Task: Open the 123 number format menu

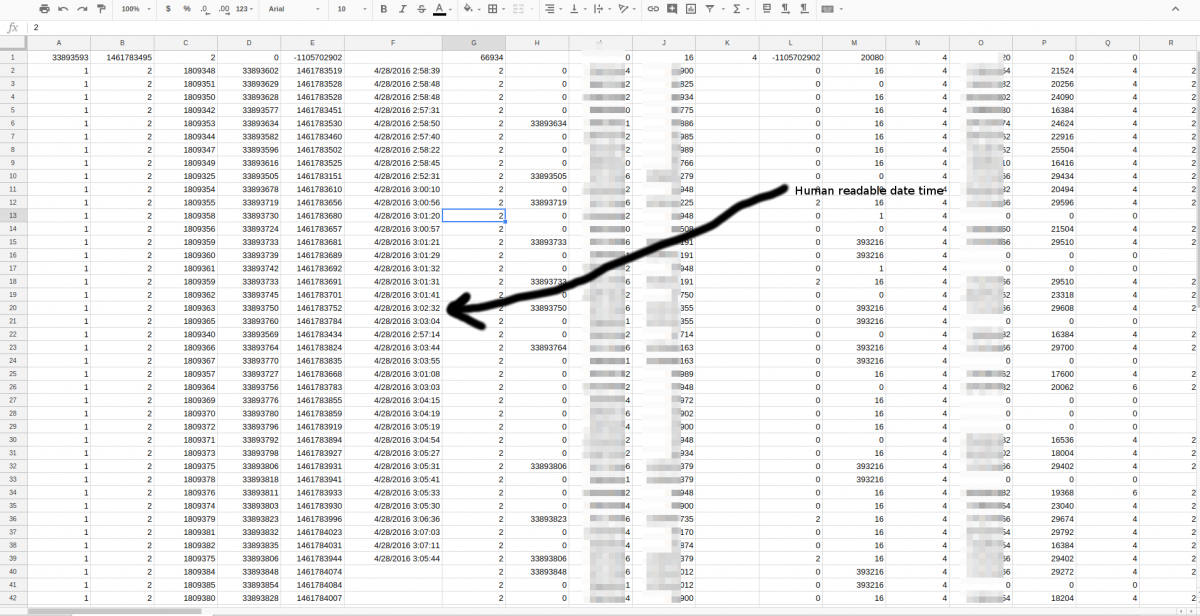Action: [x=245, y=8]
